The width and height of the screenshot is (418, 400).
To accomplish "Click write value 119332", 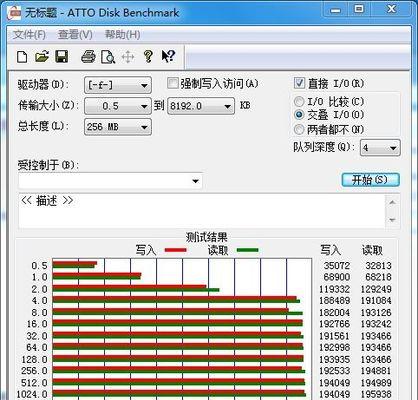I will point(335,289).
